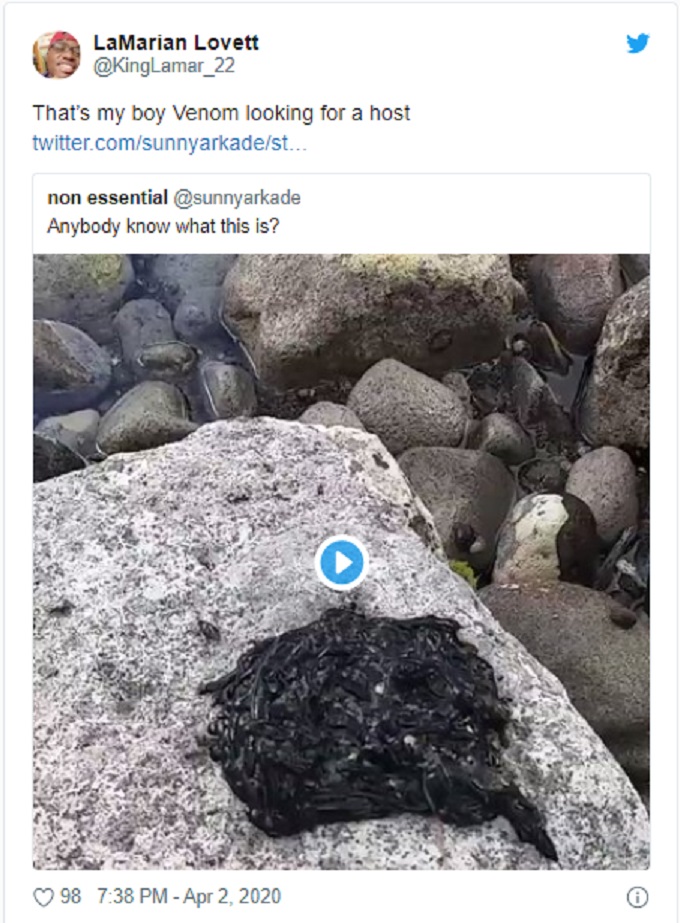Click the tweet text about Venom
The image size is (680, 923).
(221, 113)
